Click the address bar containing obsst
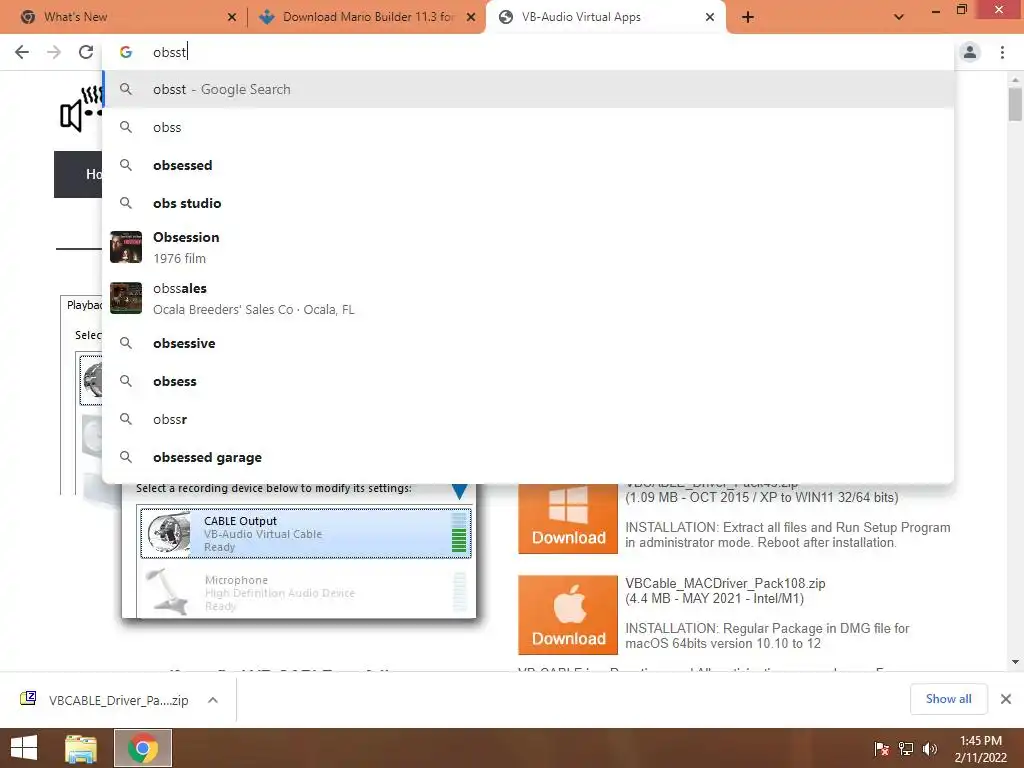The height and width of the screenshot is (768, 1024). pos(528,52)
